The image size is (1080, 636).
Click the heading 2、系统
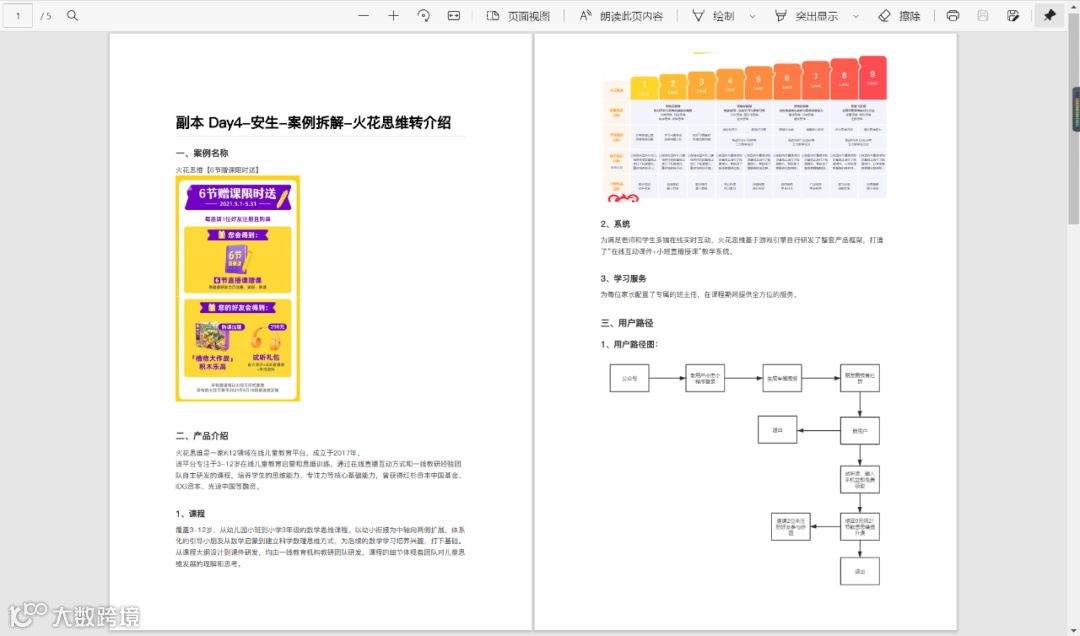(615, 224)
